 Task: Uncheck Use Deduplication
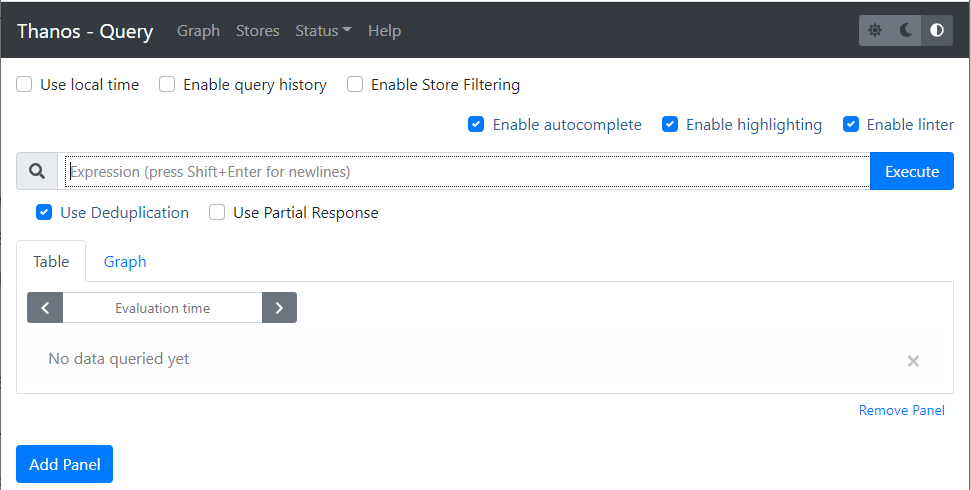pyautogui.click(x=44, y=213)
